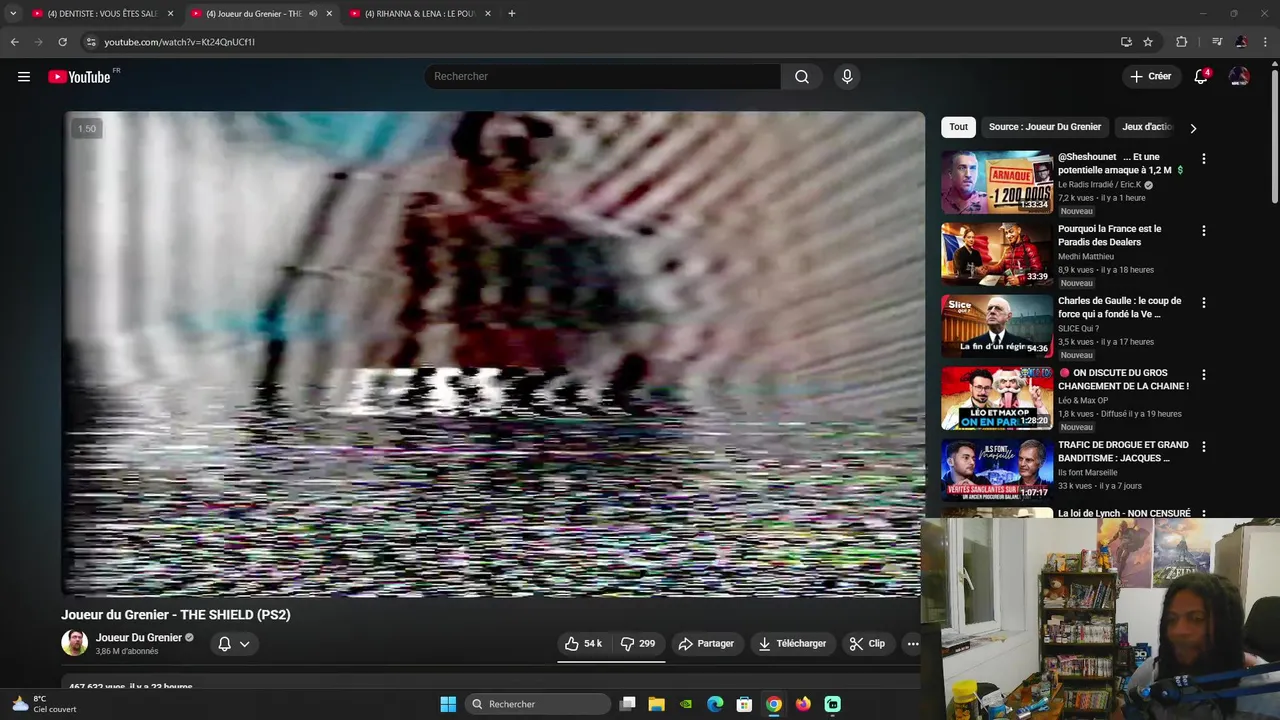
Task: Open the Charles de Gaulle video thumbnail
Action: click(x=997, y=326)
